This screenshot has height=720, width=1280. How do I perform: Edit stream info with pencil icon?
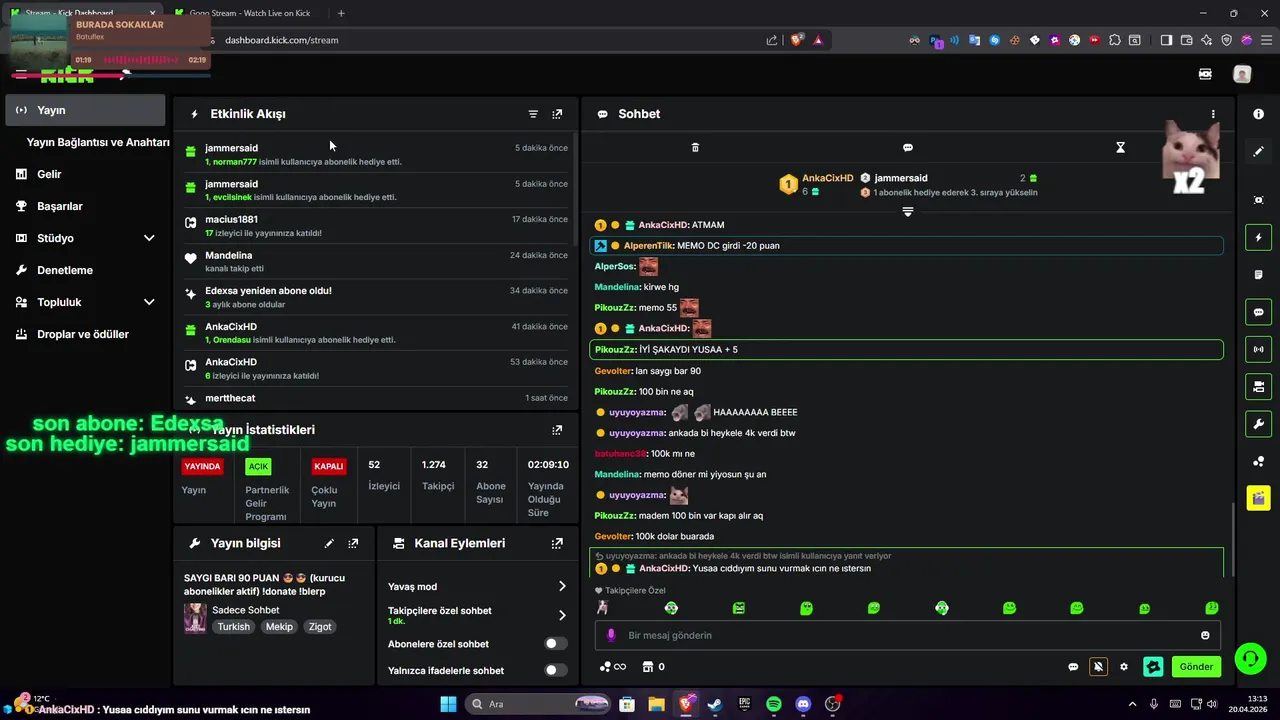[x=329, y=543]
